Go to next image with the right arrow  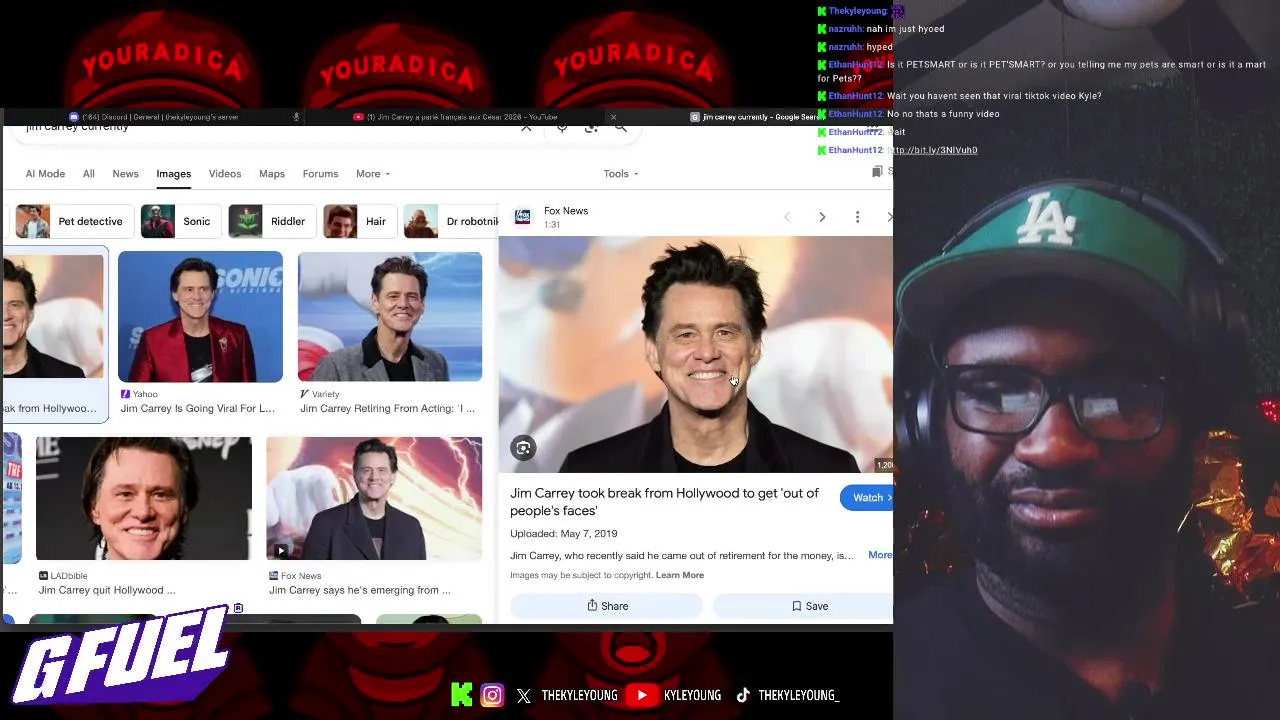(822, 217)
